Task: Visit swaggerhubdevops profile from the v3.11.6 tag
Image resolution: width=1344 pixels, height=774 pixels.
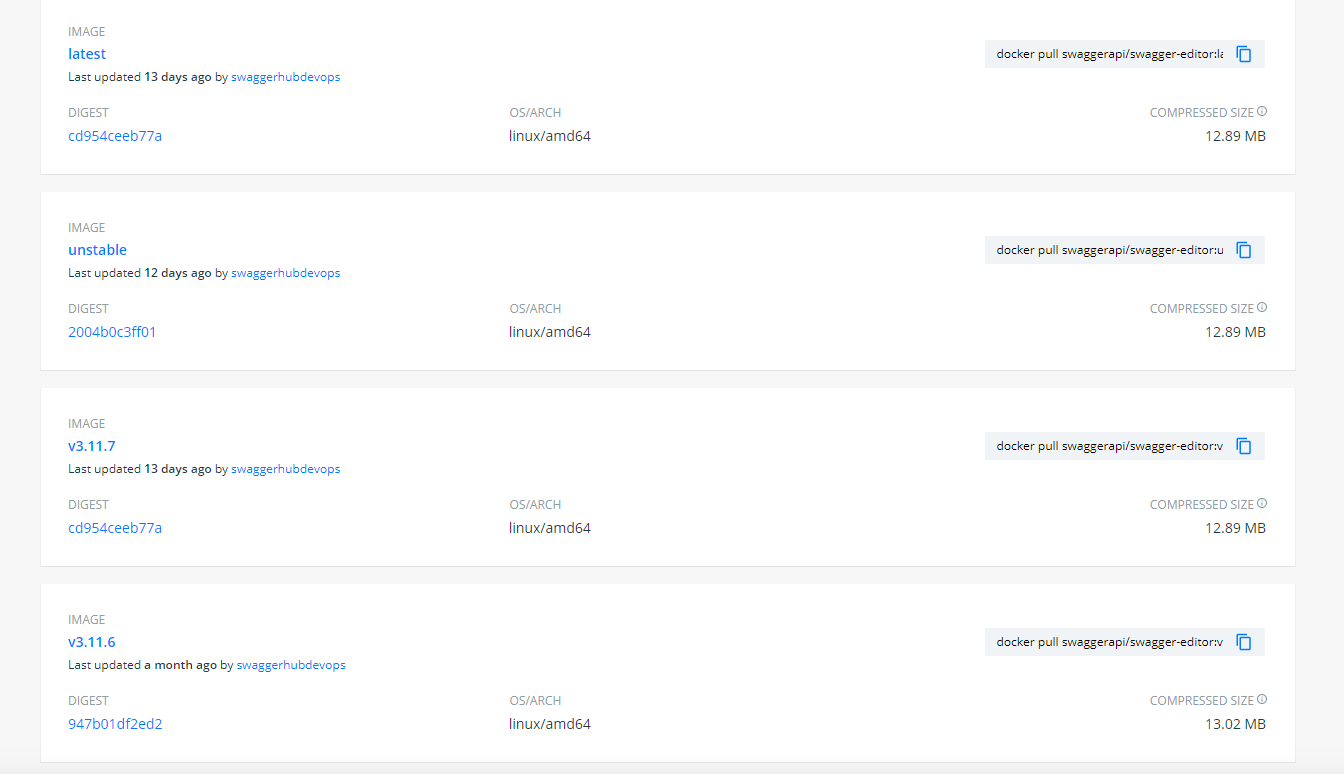Action: 291,664
